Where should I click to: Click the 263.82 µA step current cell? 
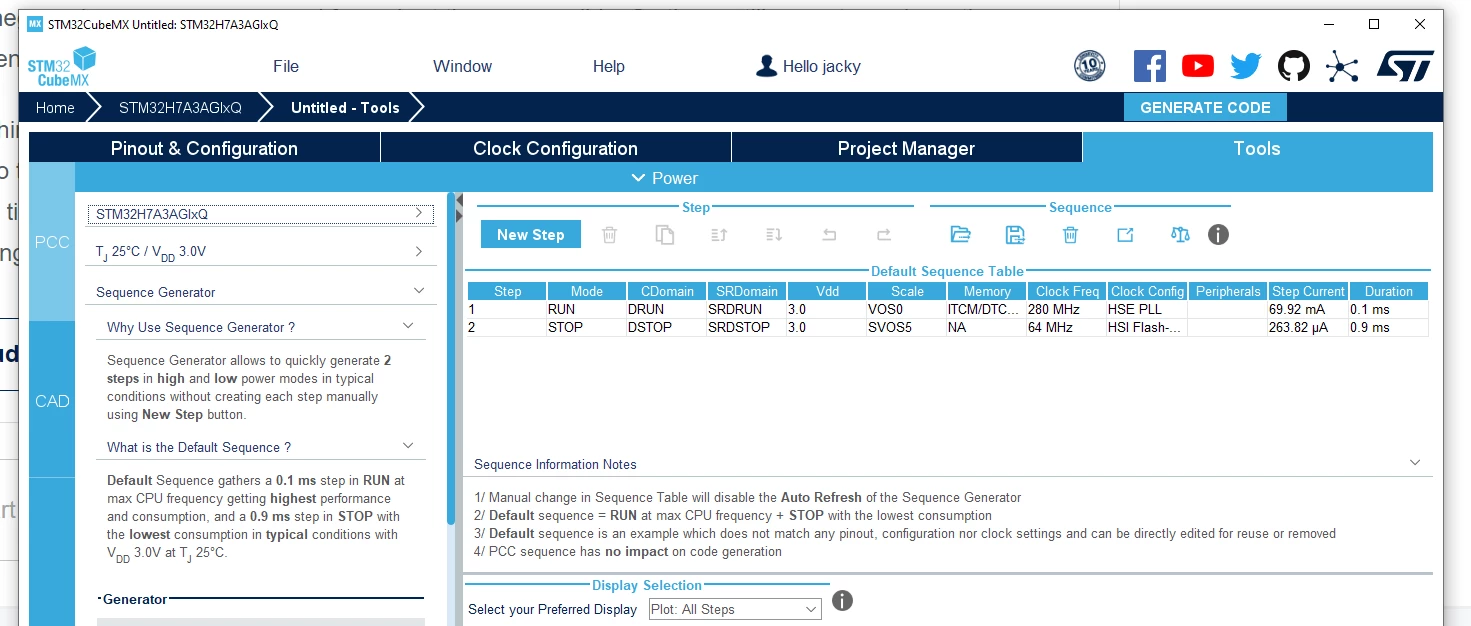pos(1308,327)
